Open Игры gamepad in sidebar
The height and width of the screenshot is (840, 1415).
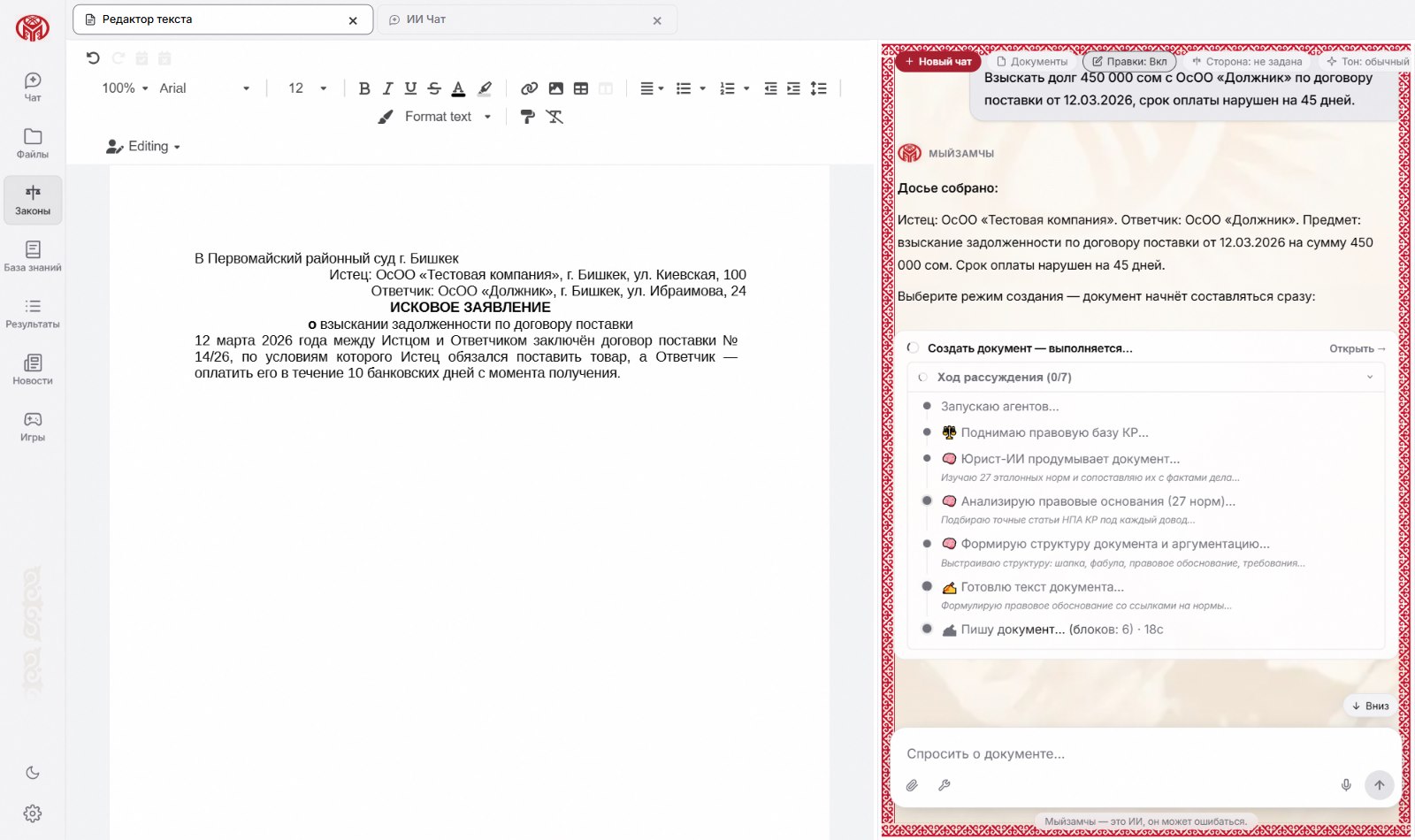[x=33, y=426]
